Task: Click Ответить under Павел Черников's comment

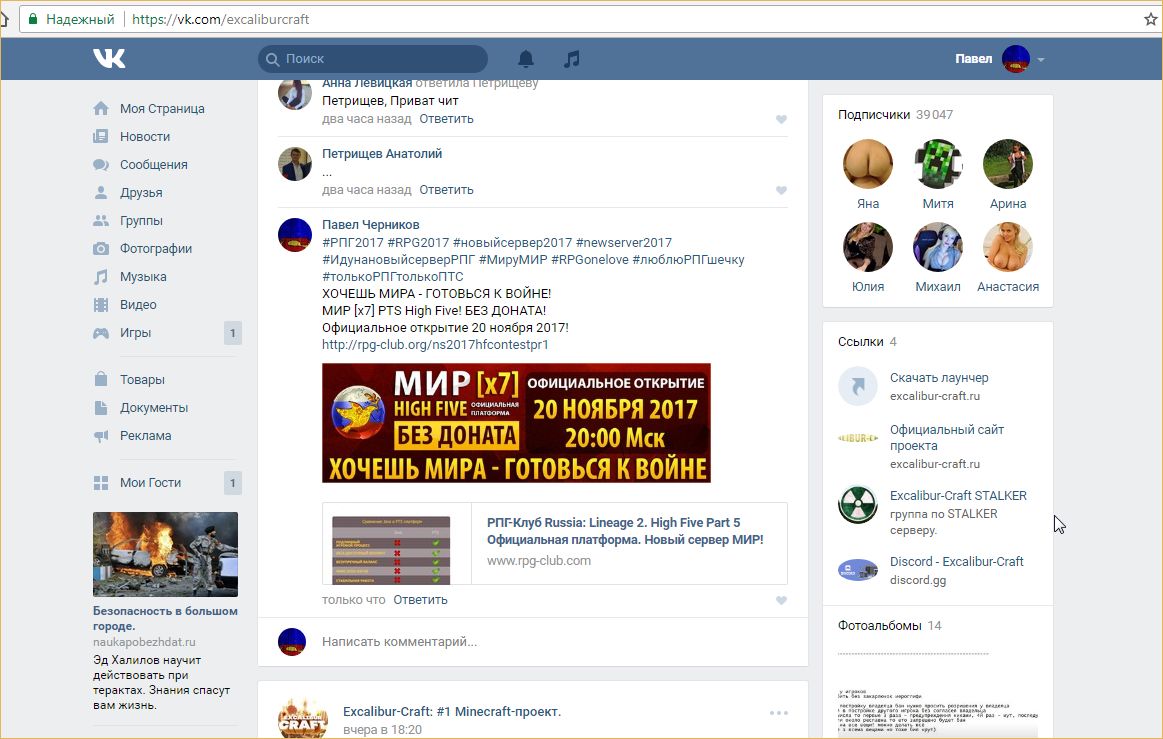Action: tap(420, 600)
